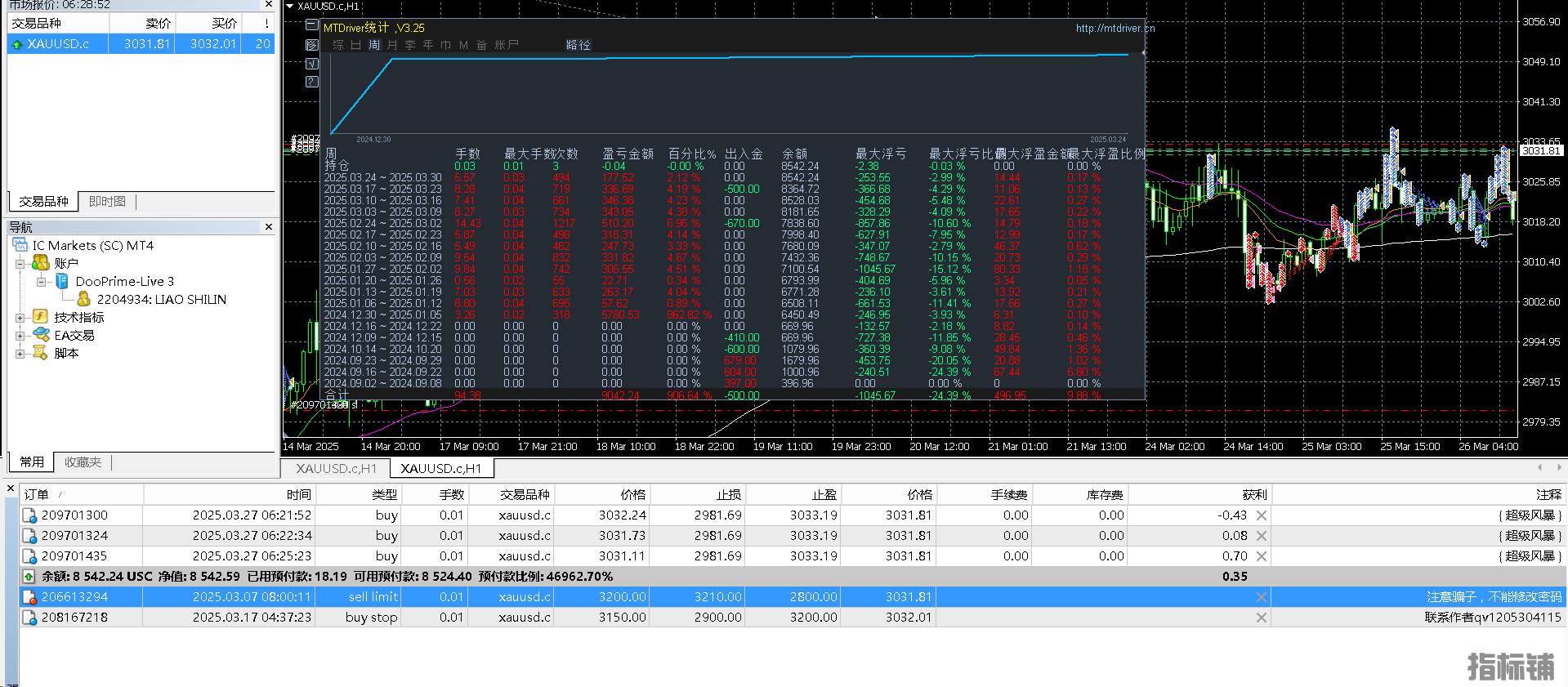Switch to the 交易品种 tab in Market Watch

click(43, 201)
